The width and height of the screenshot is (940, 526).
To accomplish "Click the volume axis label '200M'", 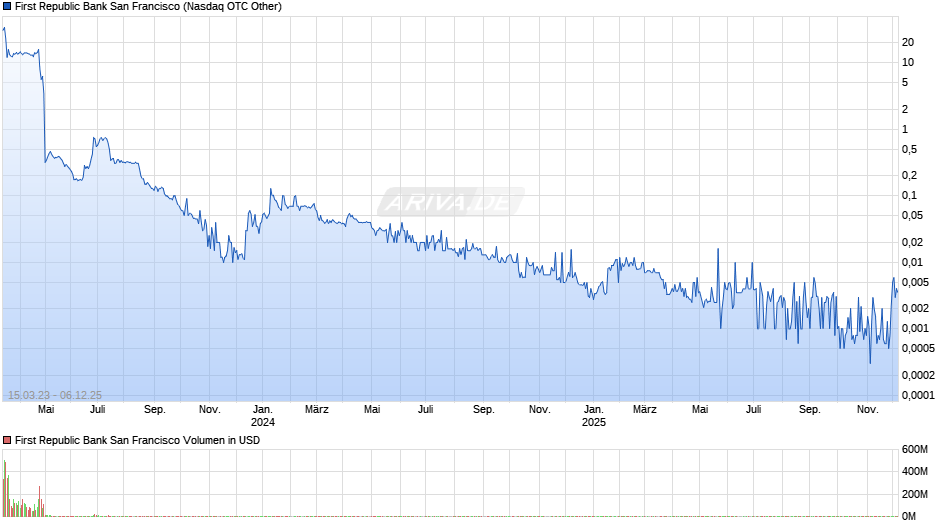I will 914,494.
